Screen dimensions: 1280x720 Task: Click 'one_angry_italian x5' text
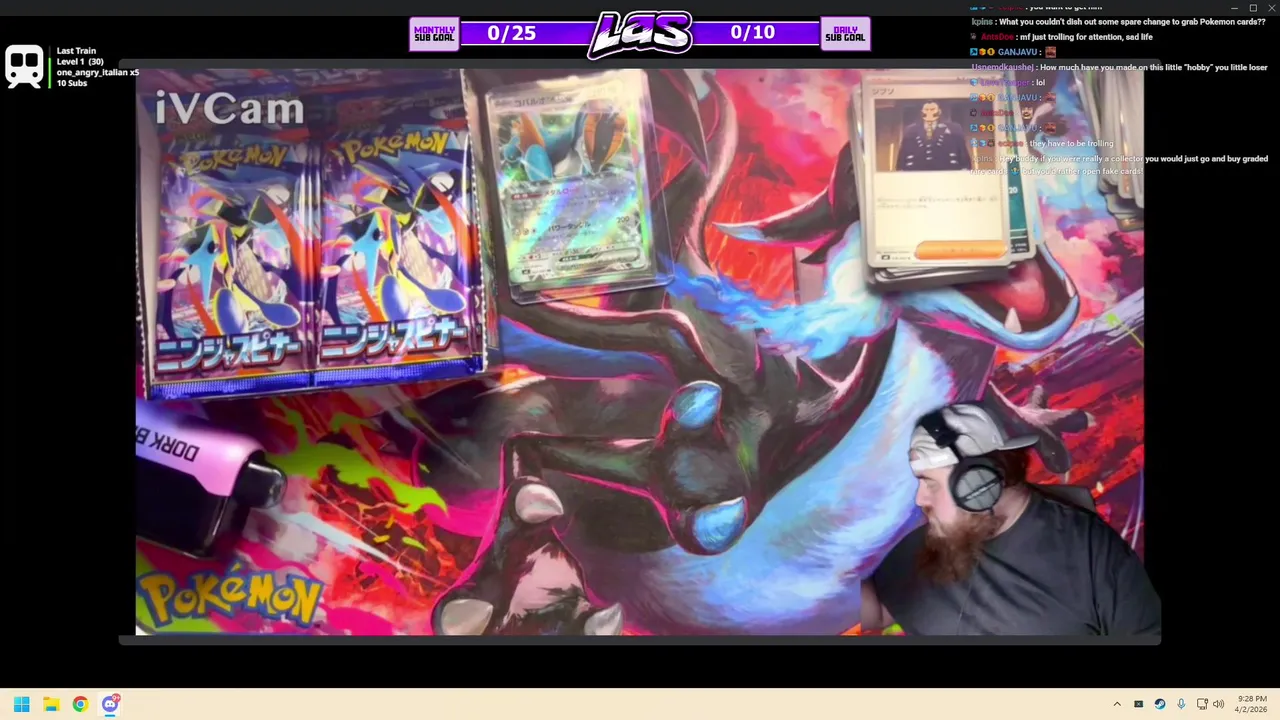[x=98, y=73]
